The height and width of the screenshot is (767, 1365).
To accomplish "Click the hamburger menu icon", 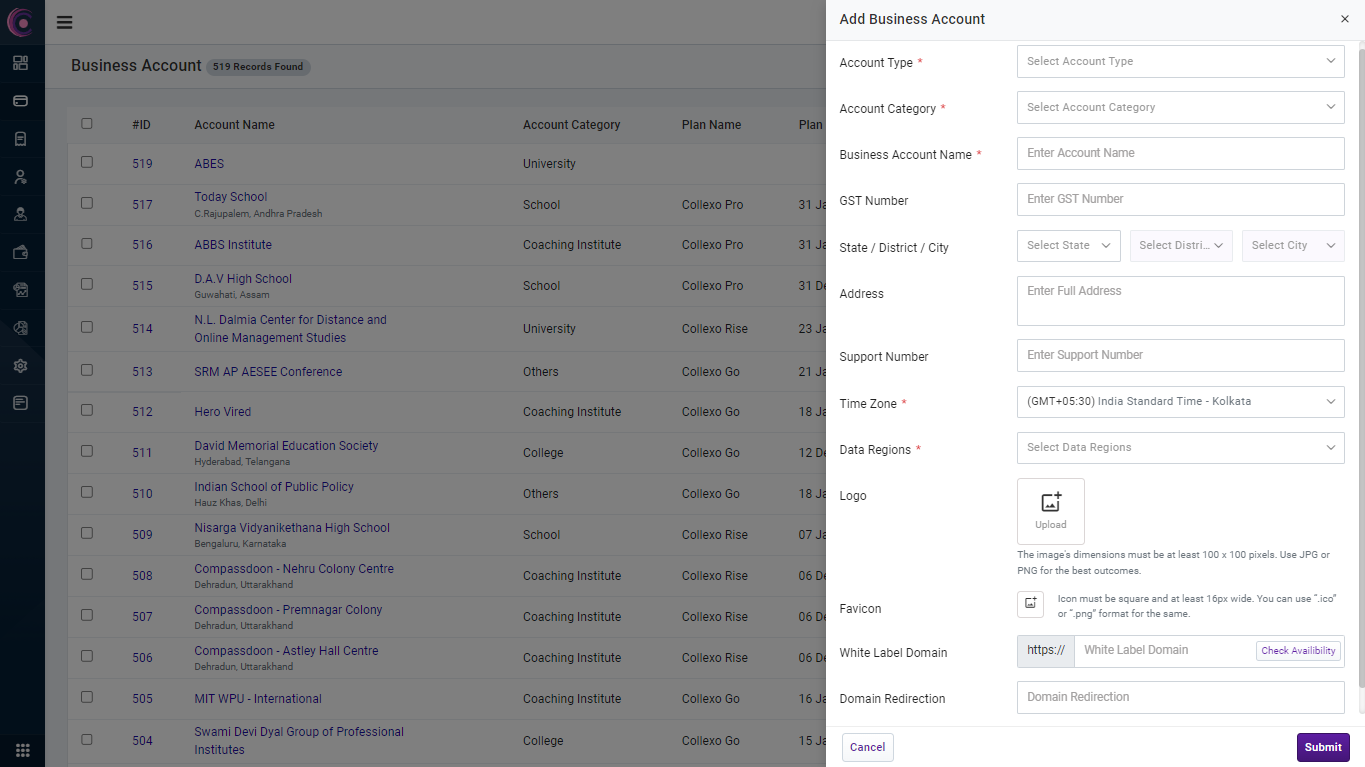I will tap(64, 22).
